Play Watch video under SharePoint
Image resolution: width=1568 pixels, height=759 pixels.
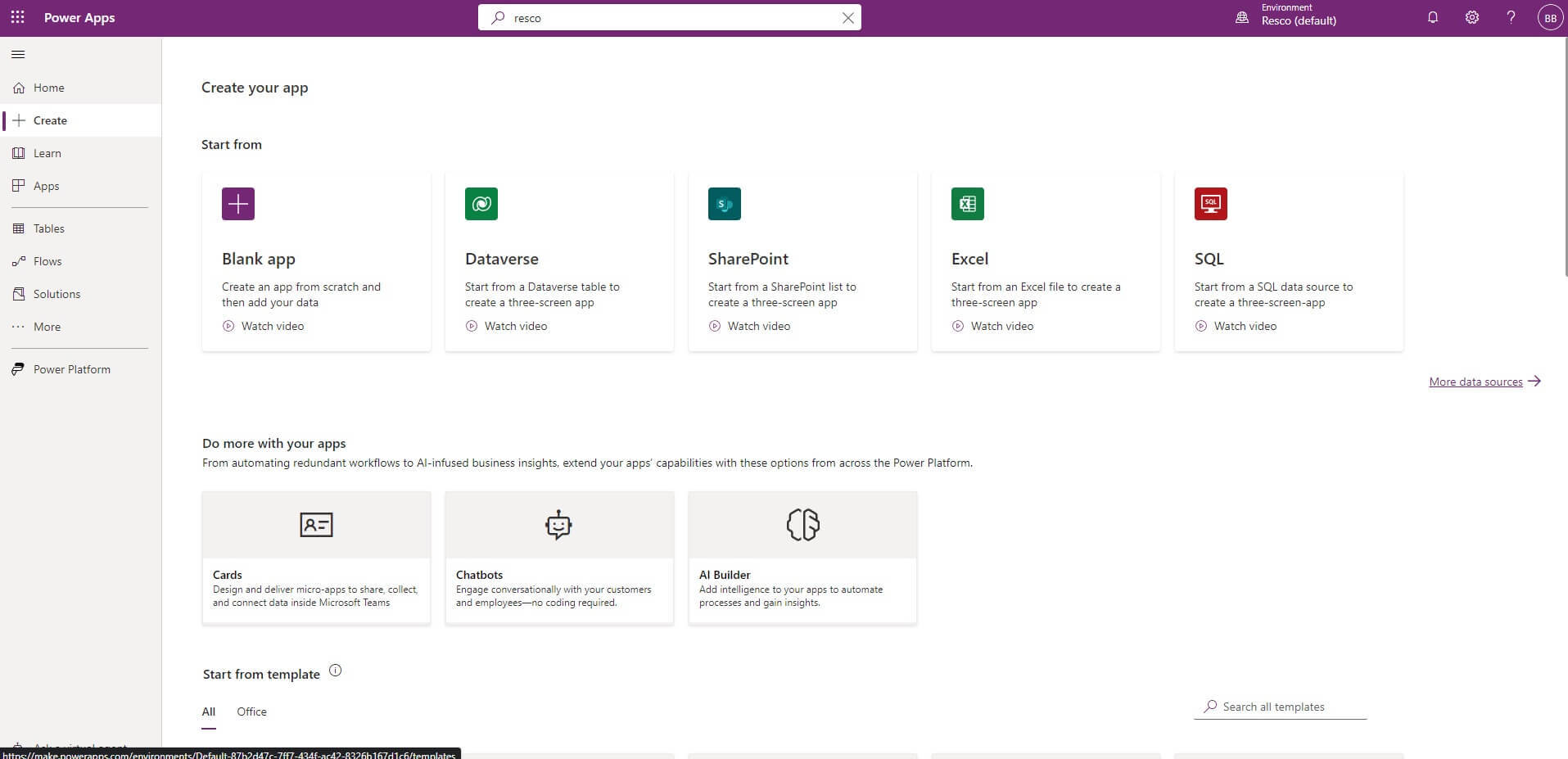click(x=749, y=326)
